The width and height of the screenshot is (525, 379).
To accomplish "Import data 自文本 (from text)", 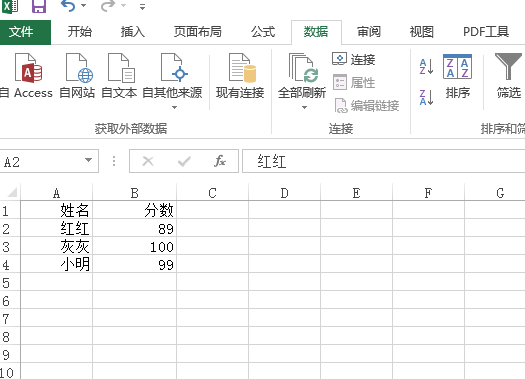I will point(119,76).
